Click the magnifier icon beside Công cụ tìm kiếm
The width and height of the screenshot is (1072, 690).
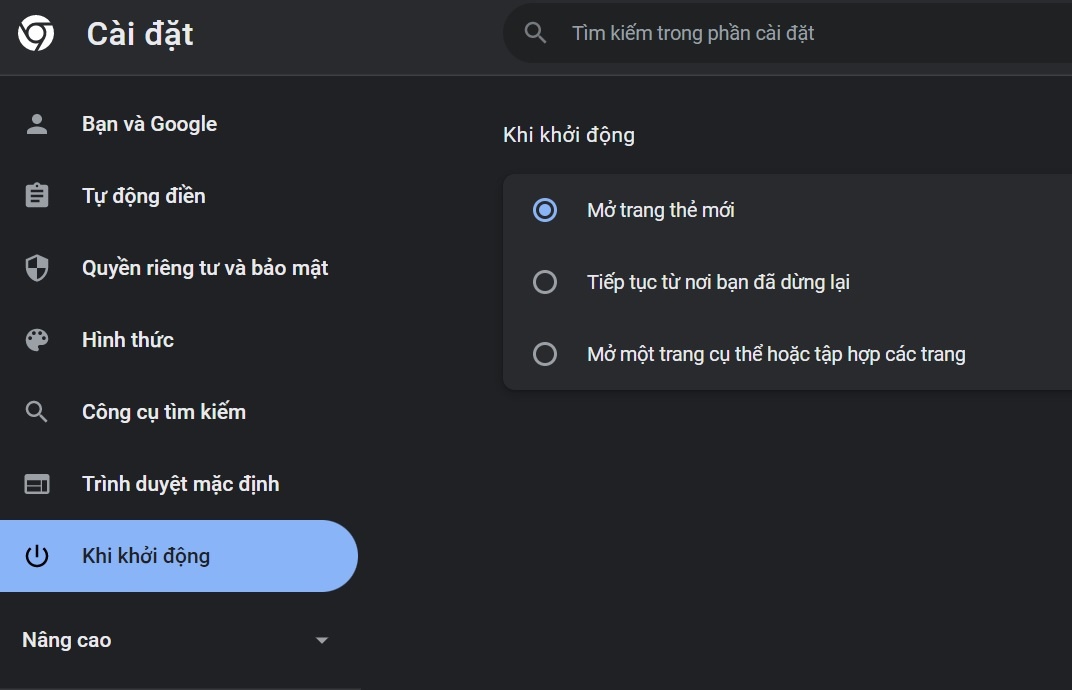click(x=37, y=411)
